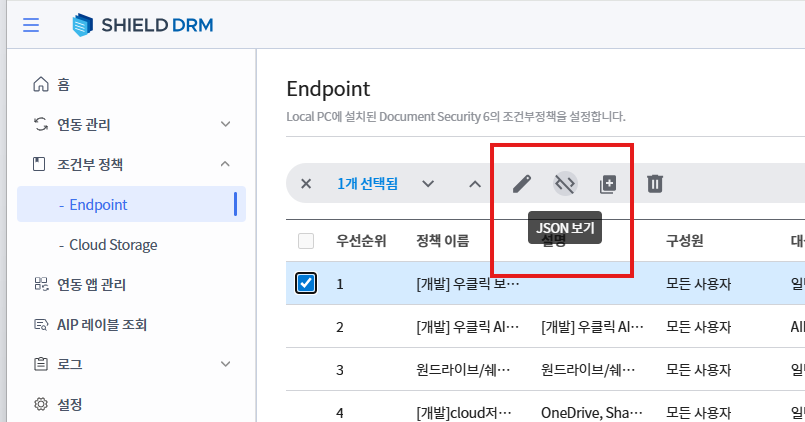Click the duplicate policy icon

click(x=608, y=183)
